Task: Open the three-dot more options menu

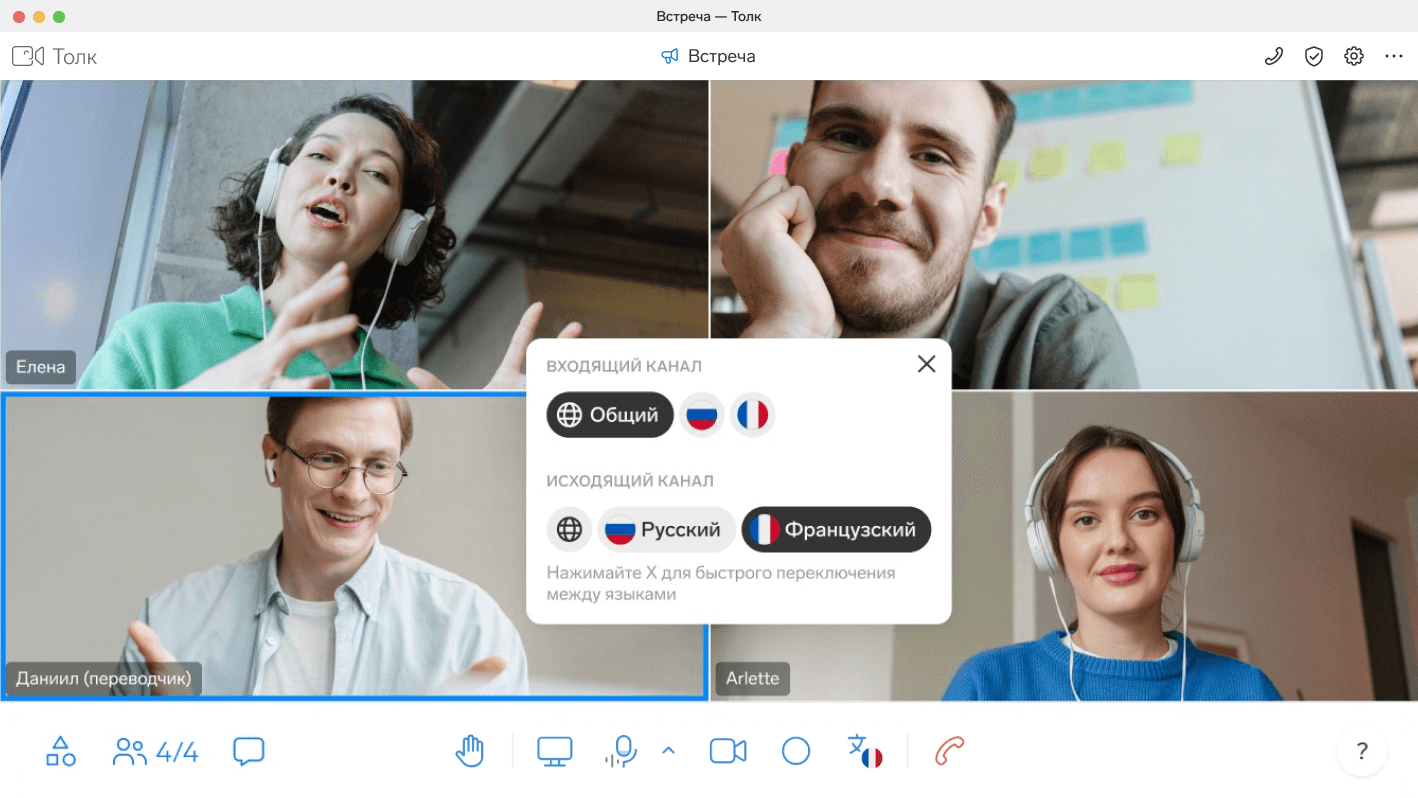Action: click(x=1394, y=57)
